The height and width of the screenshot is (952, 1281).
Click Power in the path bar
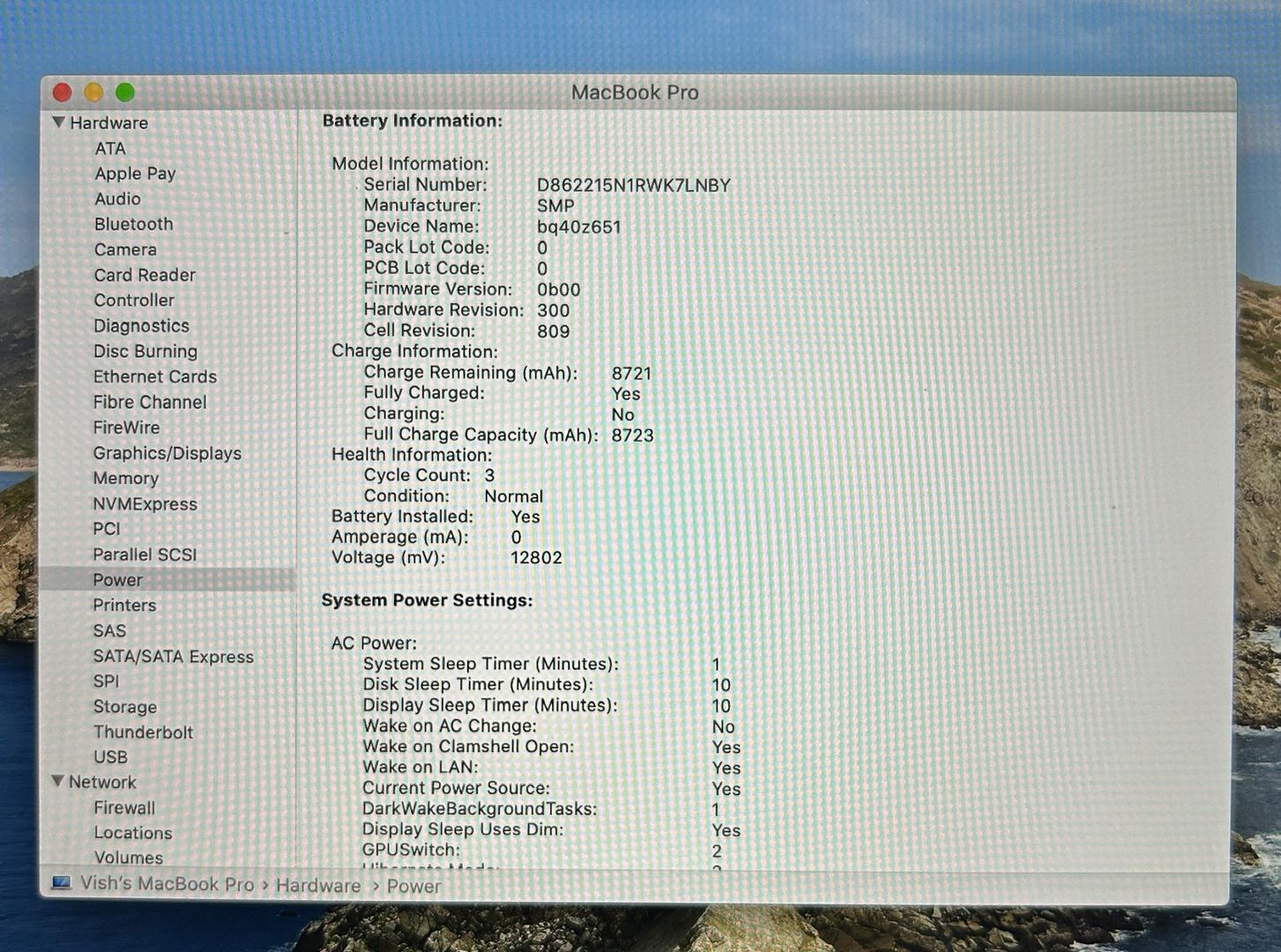413,886
